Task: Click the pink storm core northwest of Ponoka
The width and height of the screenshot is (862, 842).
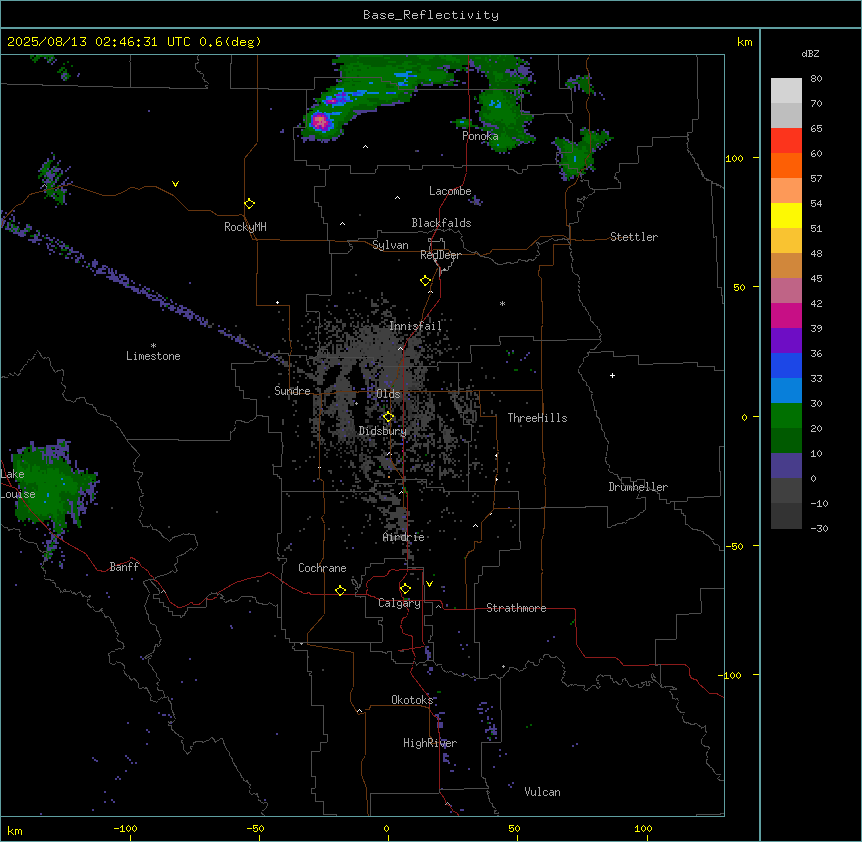Action: click(320, 121)
